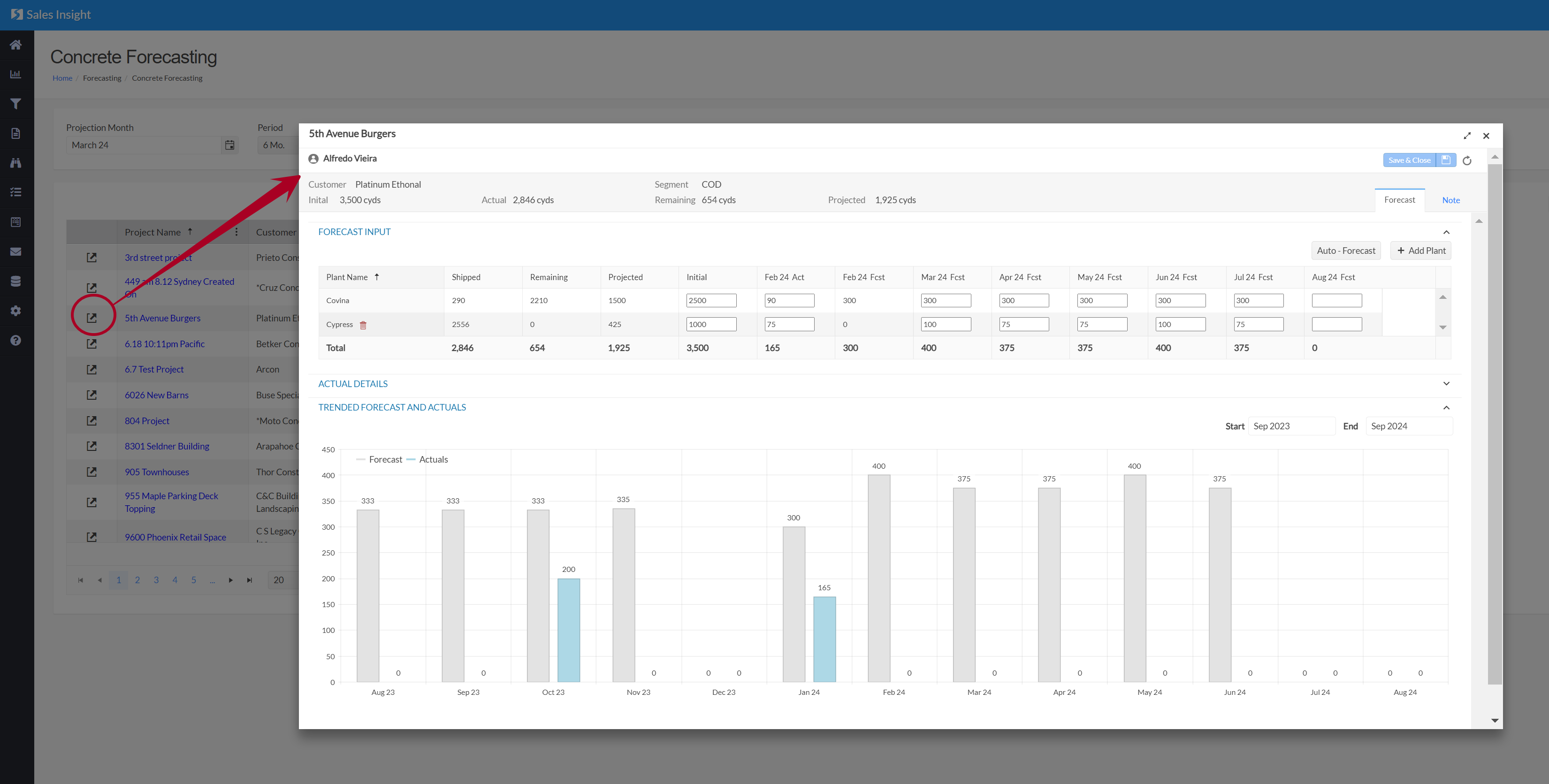Click the Covina Aug 24 Fcst field
Viewport: 1549px width, 784px height.
tap(1336, 301)
